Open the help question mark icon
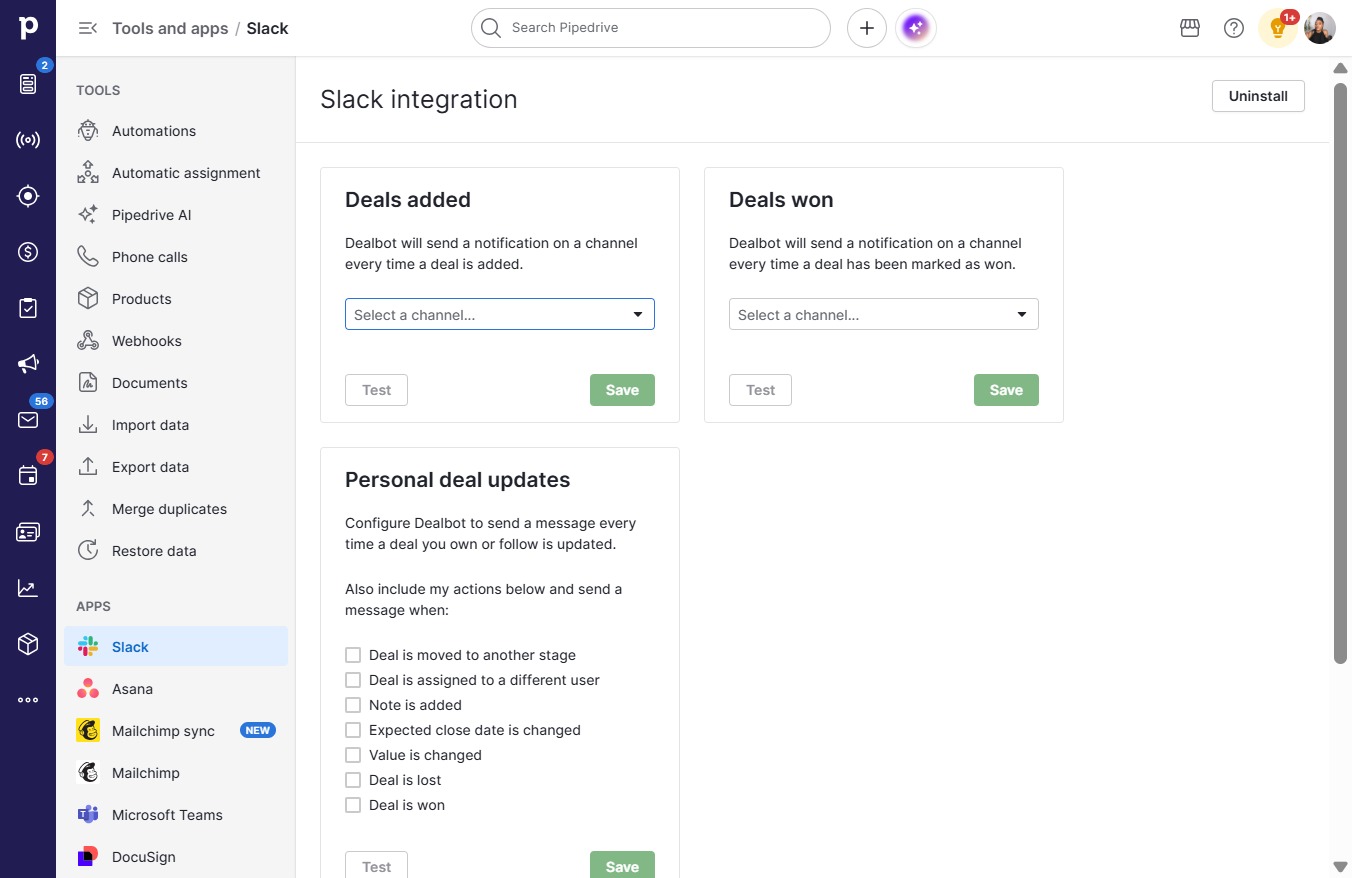 1234,28
